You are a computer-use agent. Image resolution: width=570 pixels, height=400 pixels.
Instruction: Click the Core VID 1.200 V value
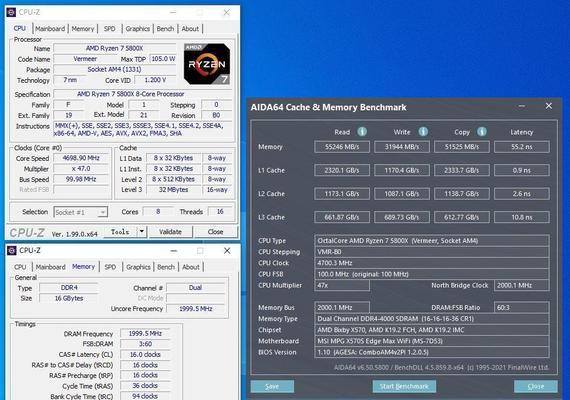(x=155, y=80)
